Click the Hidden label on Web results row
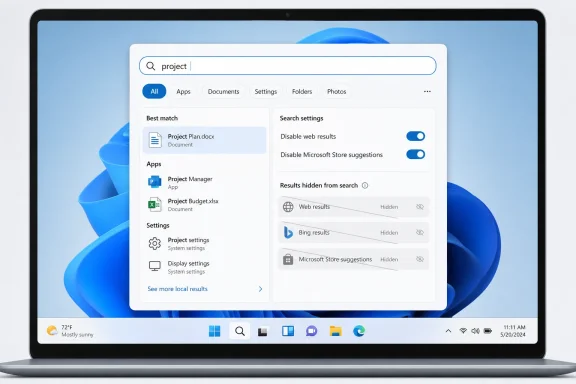The image size is (576, 384). 389,207
